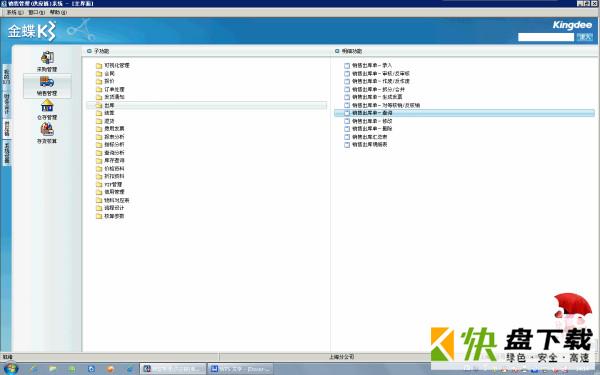Open the 帮助 menu
The height and width of the screenshot is (375, 600).
58,12
